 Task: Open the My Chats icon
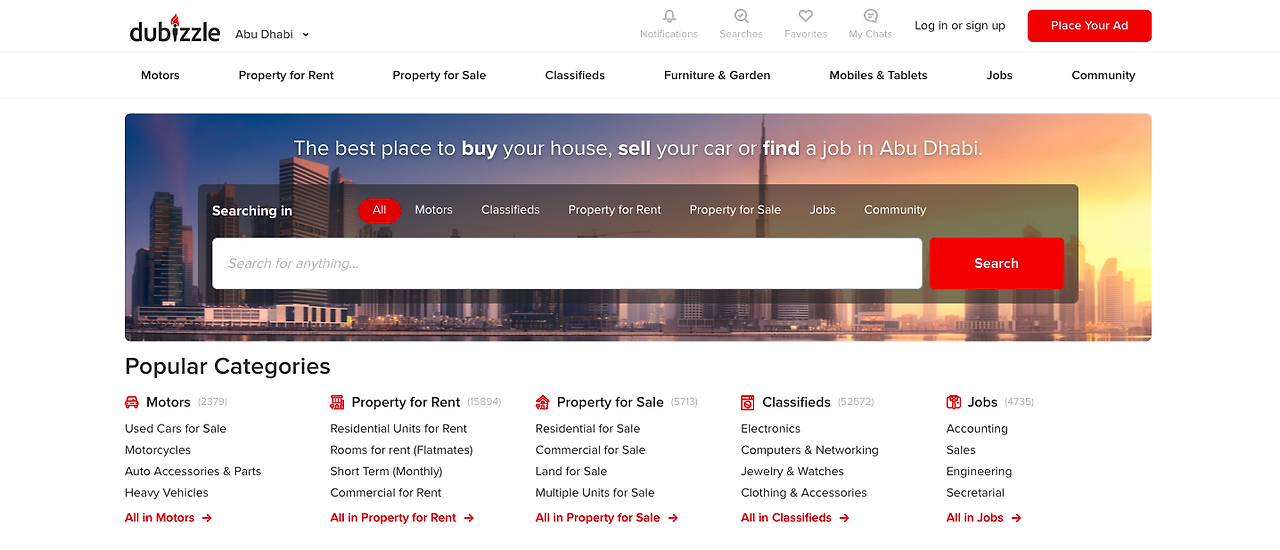pos(870,16)
